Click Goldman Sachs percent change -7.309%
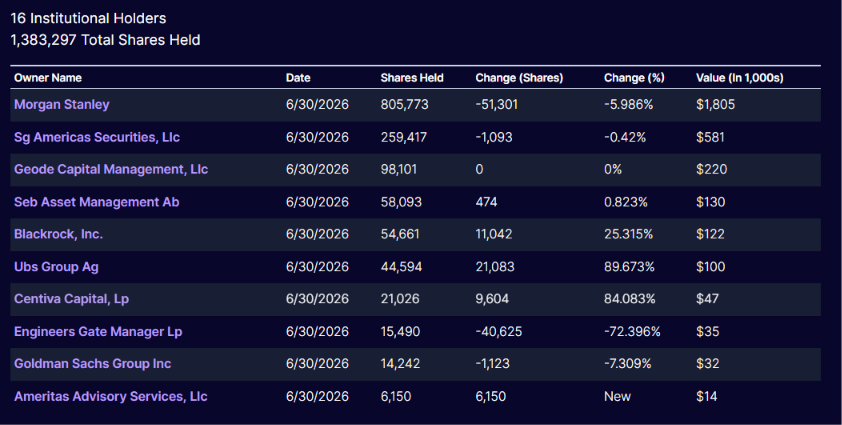The image size is (842, 425). [628, 364]
